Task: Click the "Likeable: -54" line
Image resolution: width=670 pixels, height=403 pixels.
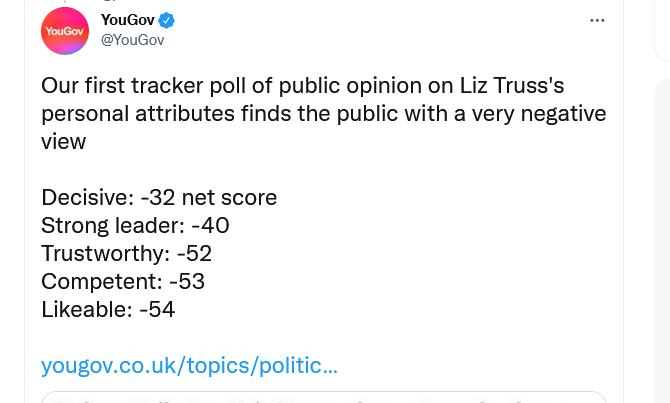Action: click(x=108, y=309)
